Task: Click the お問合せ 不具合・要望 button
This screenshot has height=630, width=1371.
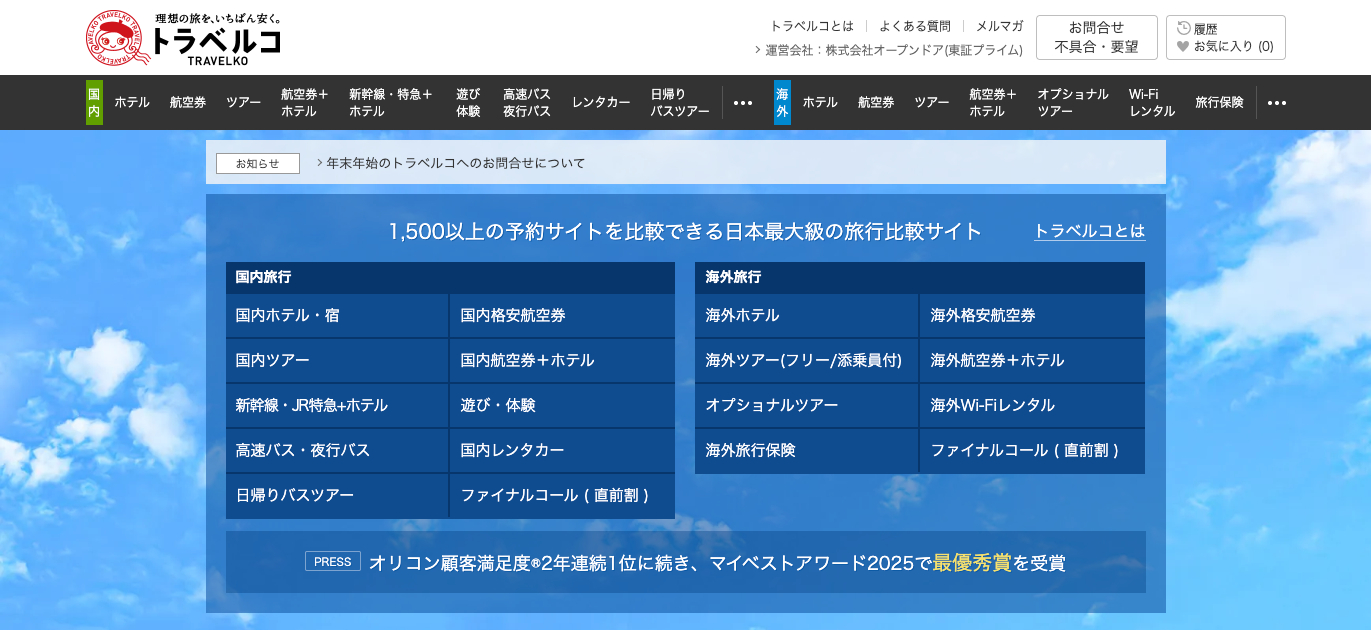Action: 1096,36
